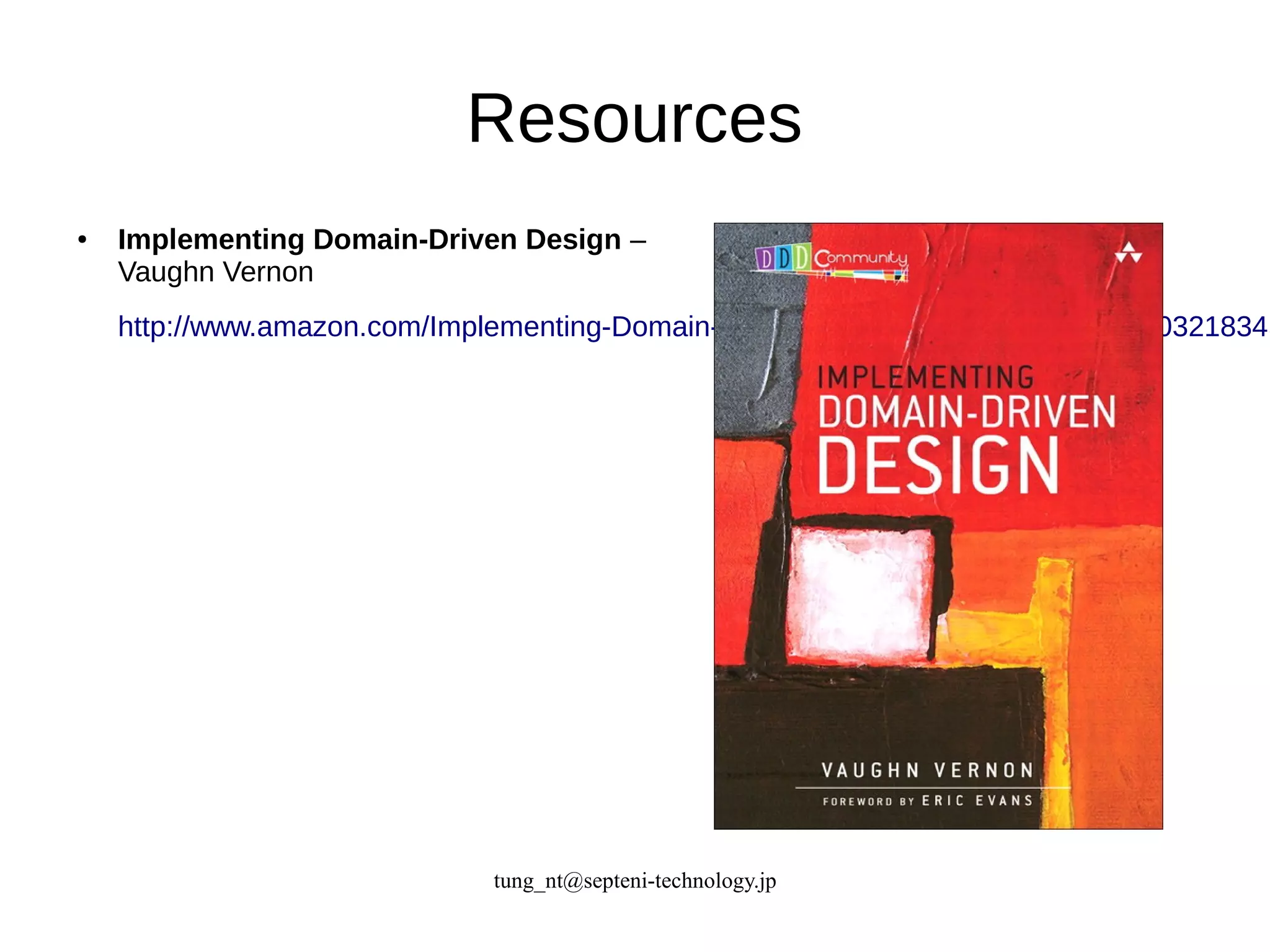1270x952 pixels.
Task: Click the Vaughn Vernon author line in bullet
Action: 215,272
